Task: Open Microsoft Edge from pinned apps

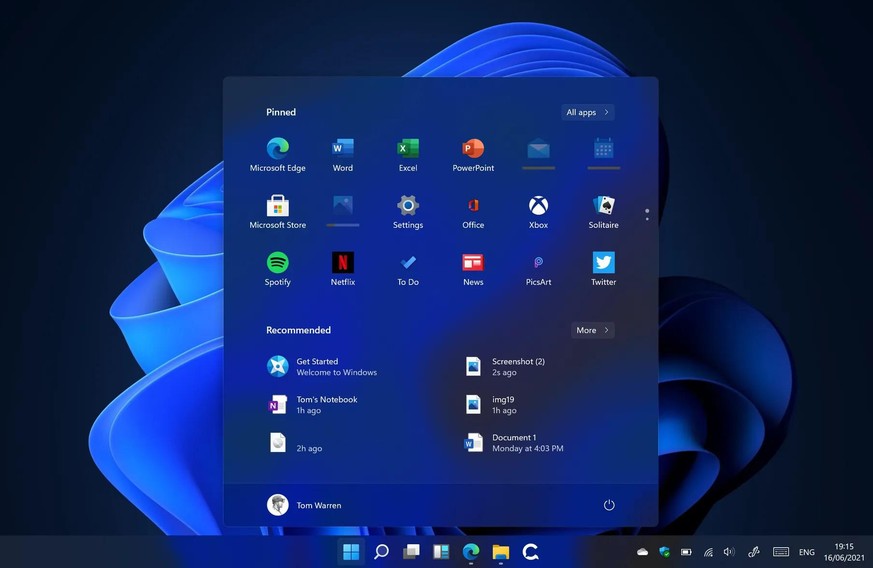Action: [x=277, y=154]
